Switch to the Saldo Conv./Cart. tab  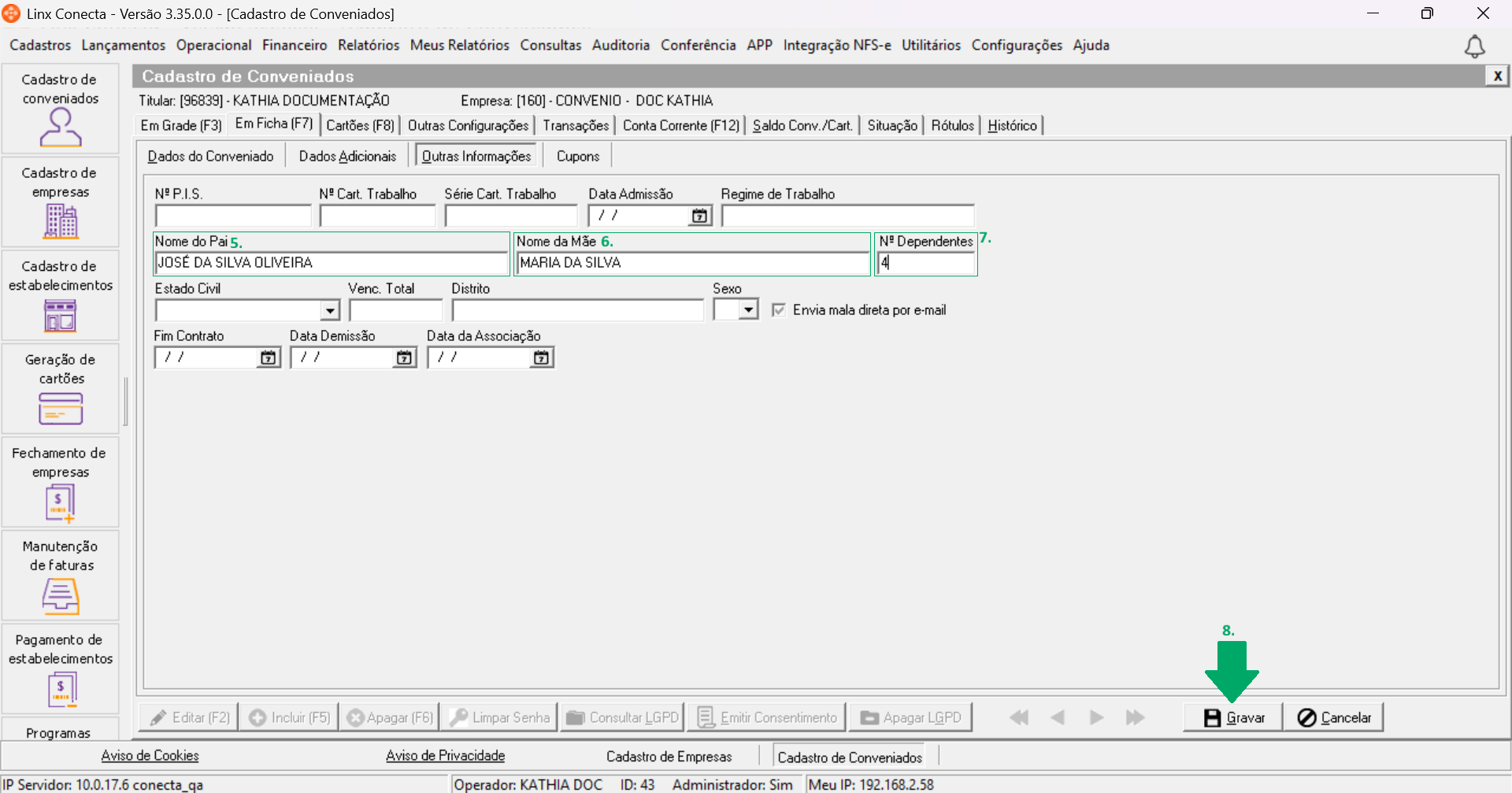pos(802,126)
